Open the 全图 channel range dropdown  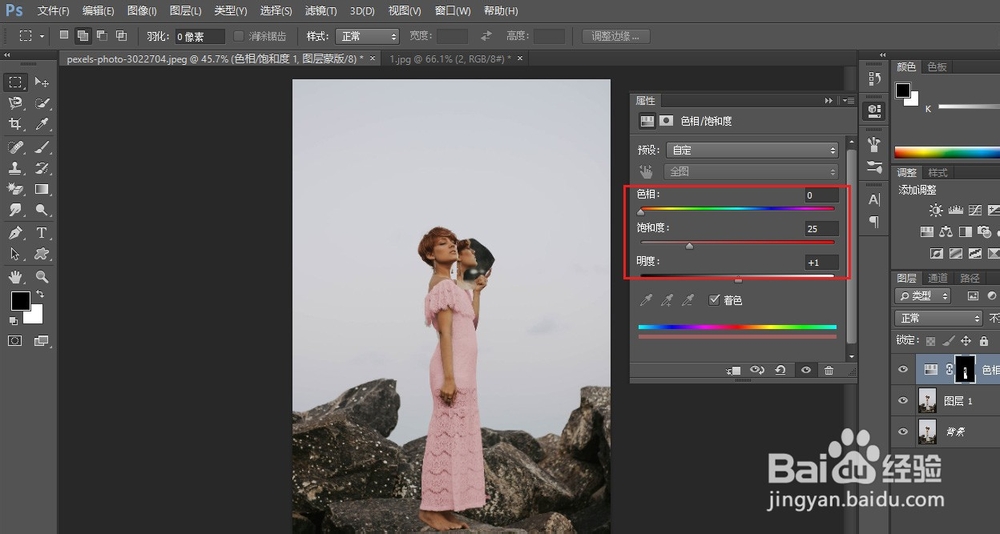pos(751,172)
